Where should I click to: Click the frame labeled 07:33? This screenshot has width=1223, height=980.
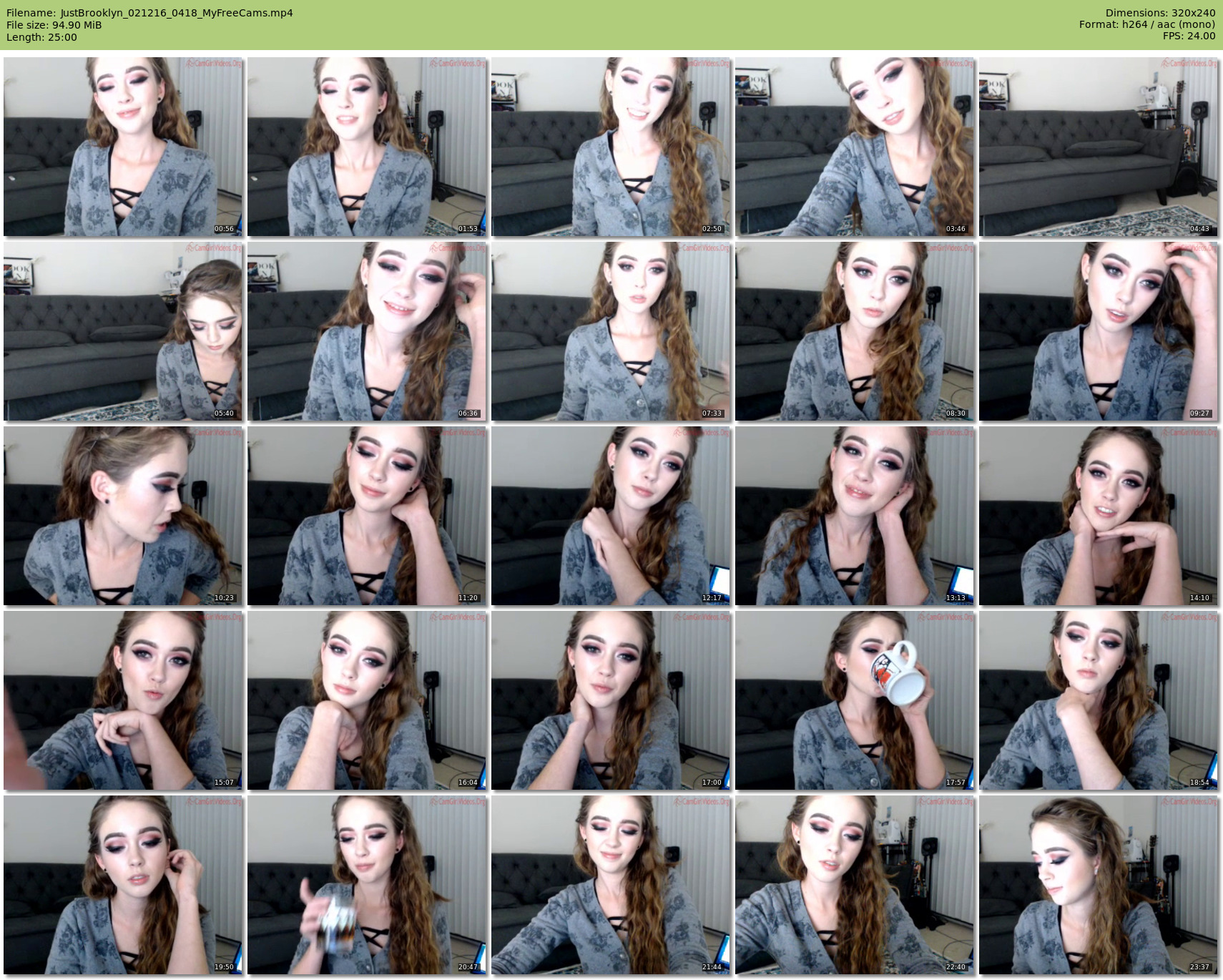pyautogui.click(x=611, y=331)
